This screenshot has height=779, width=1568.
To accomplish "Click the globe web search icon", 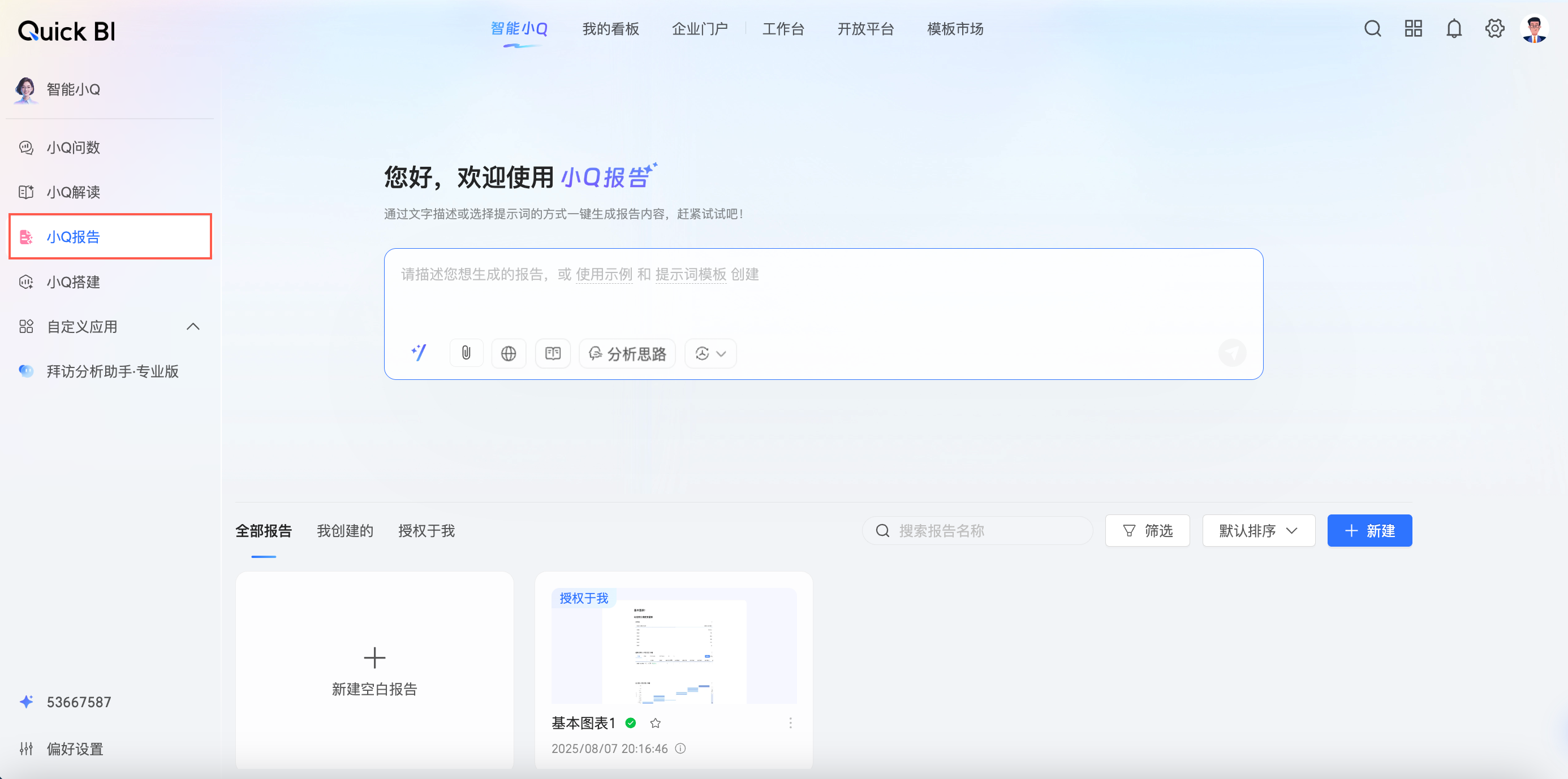I will [509, 353].
